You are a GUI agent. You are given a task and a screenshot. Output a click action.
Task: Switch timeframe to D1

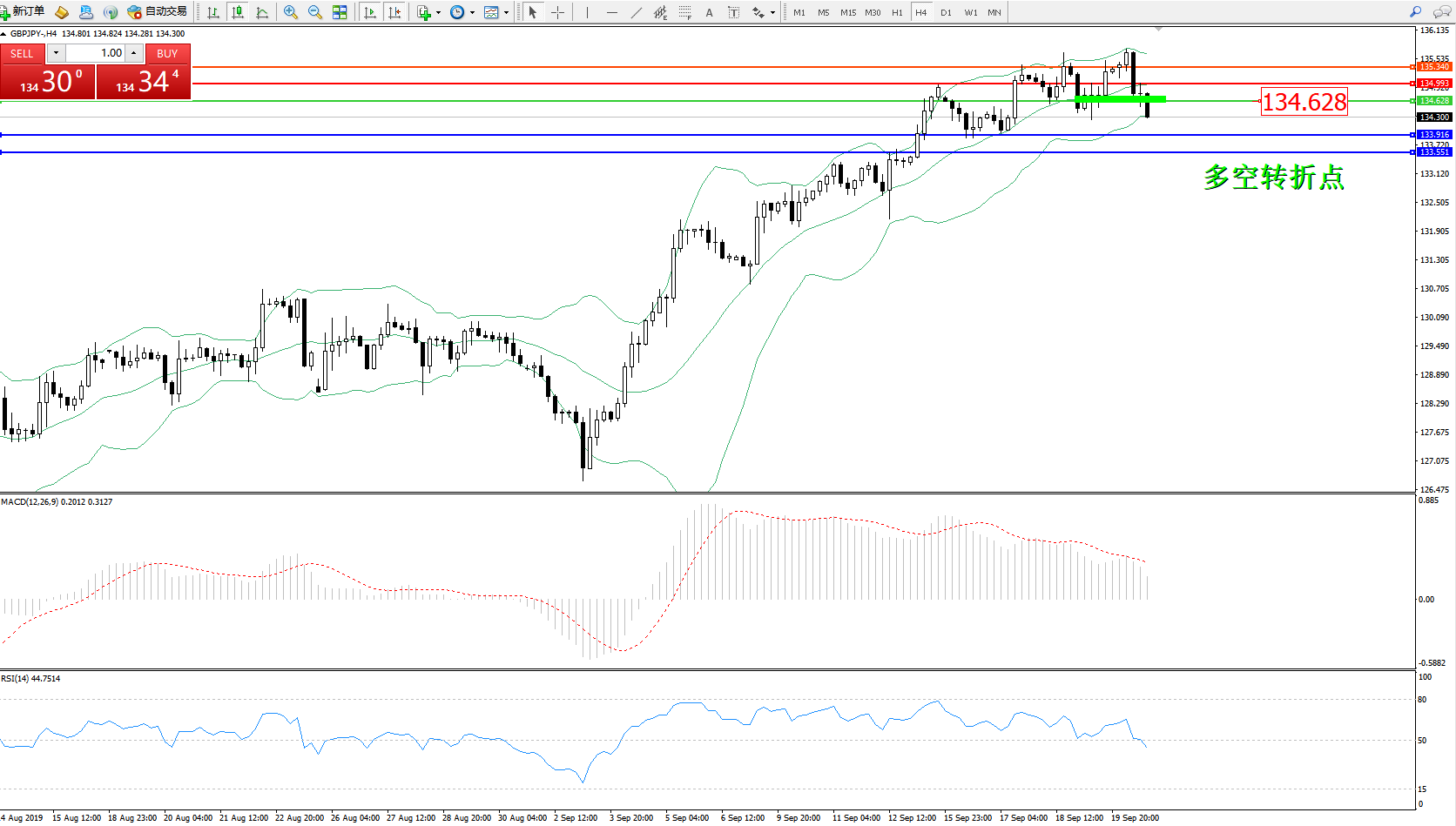click(x=946, y=12)
